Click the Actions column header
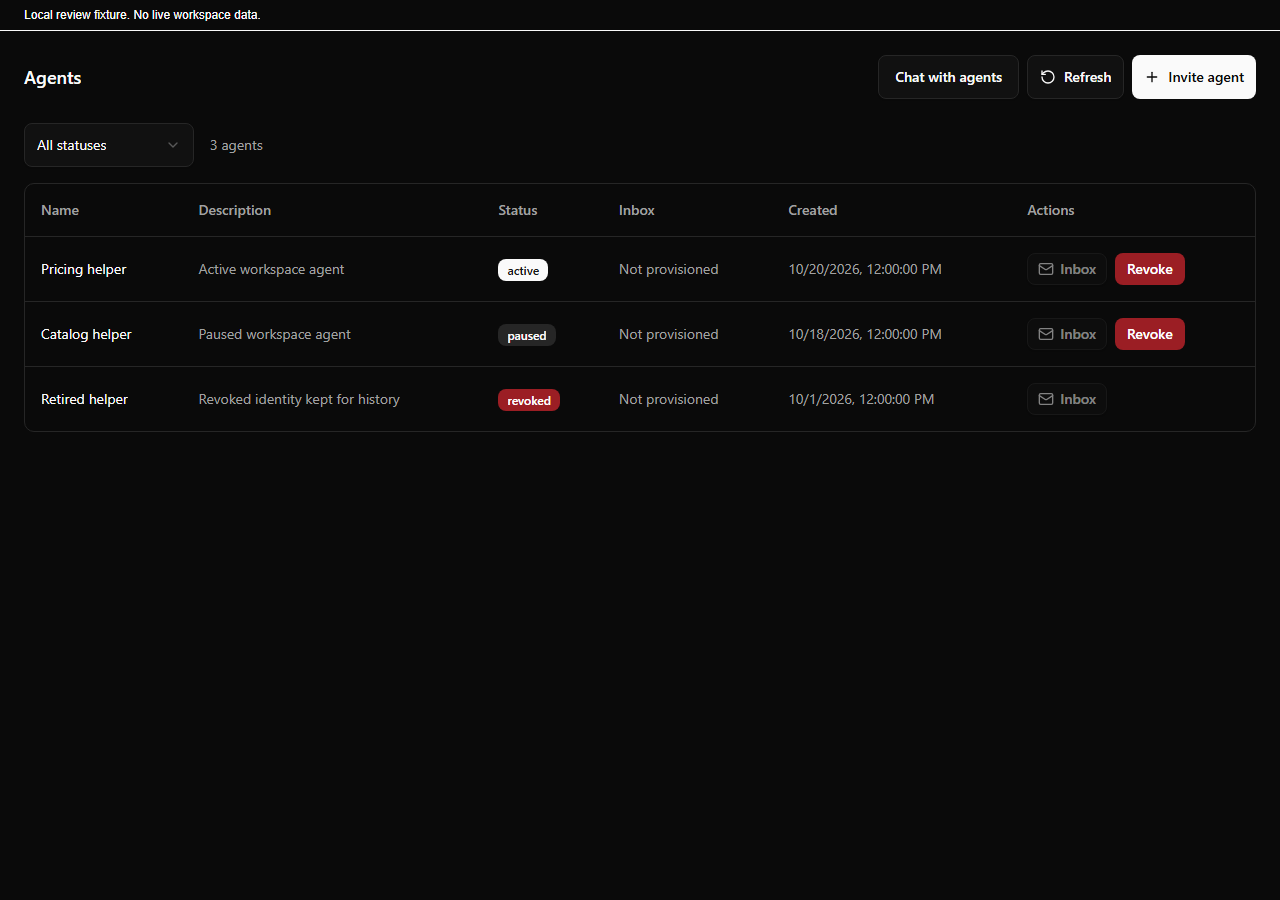This screenshot has width=1280, height=900. (1051, 210)
